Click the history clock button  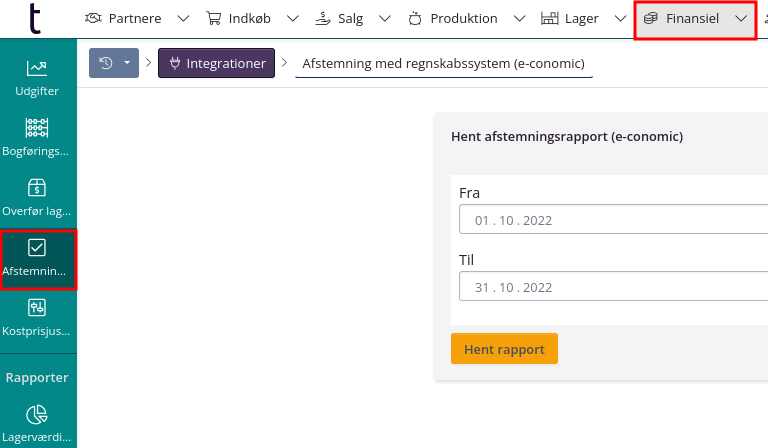[106, 63]
